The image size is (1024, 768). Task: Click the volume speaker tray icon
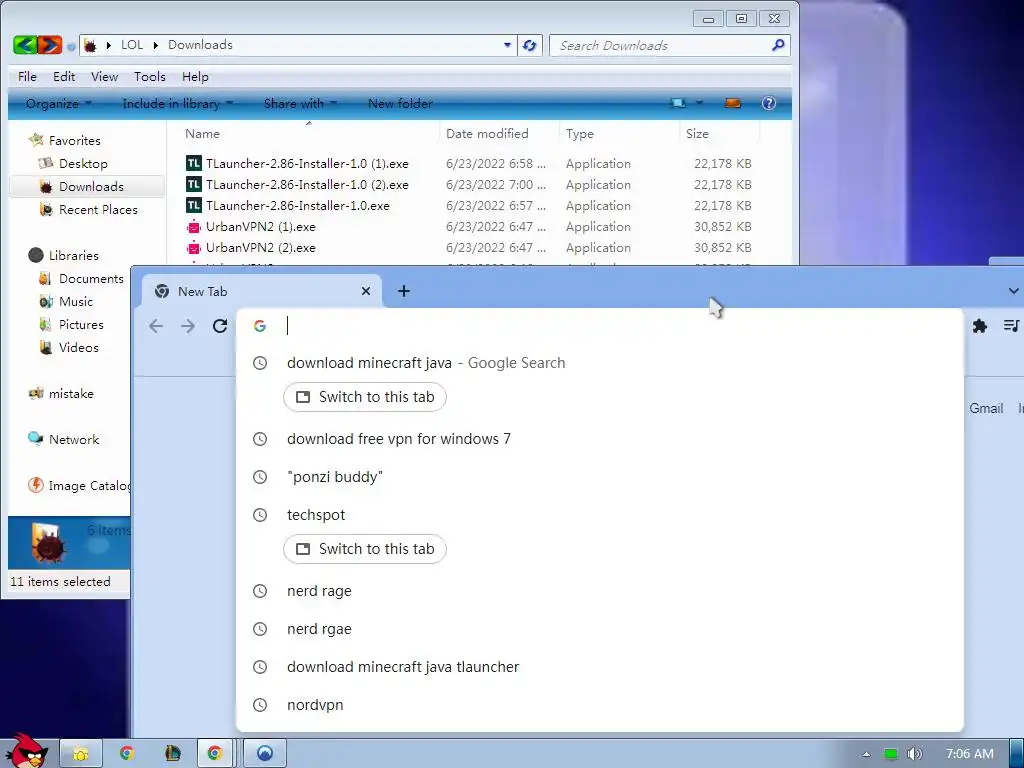coord(914,754)
